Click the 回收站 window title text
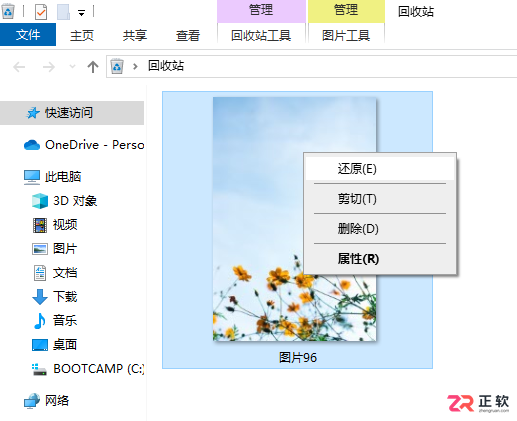 416,12
